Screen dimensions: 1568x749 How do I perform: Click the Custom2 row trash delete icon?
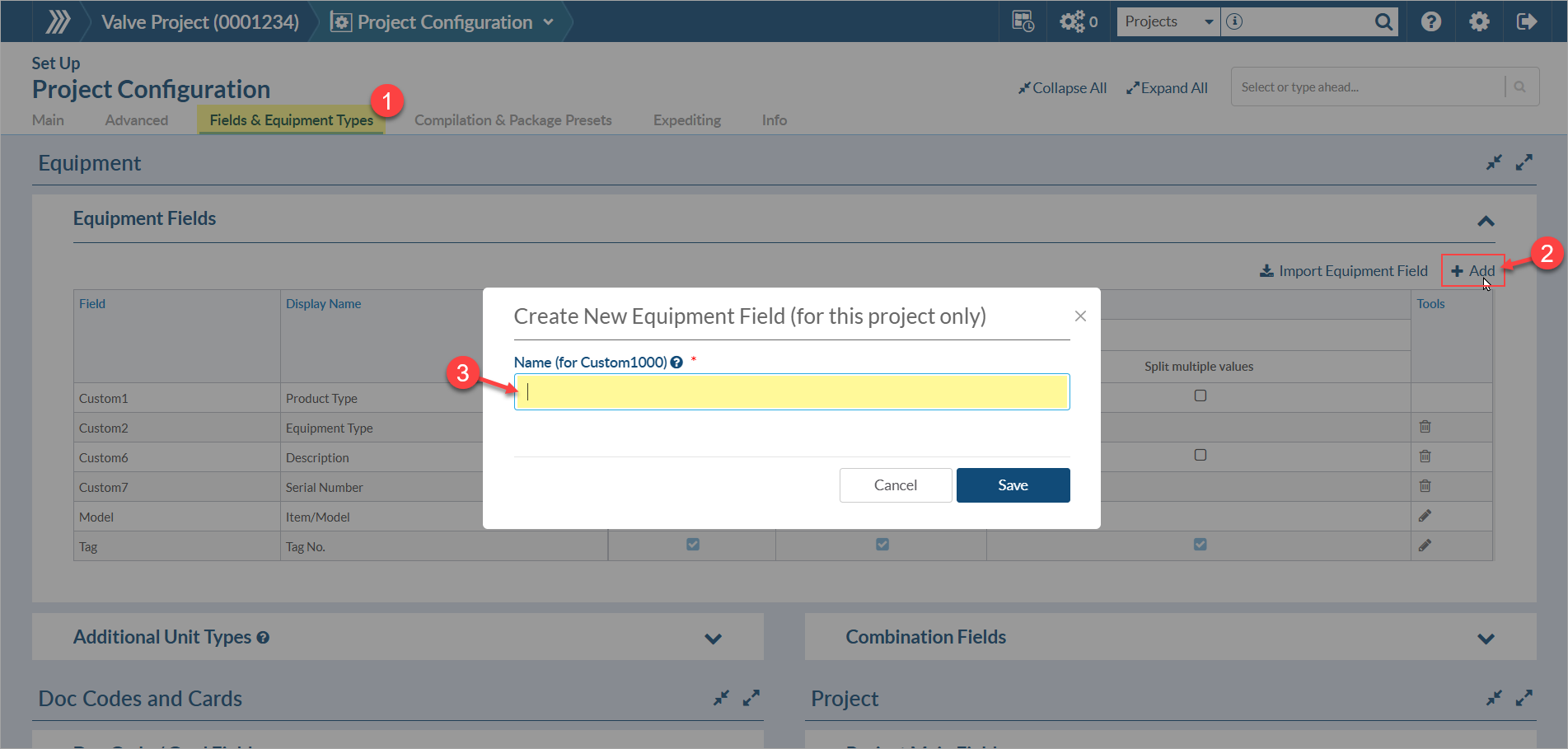[1425, 427]
